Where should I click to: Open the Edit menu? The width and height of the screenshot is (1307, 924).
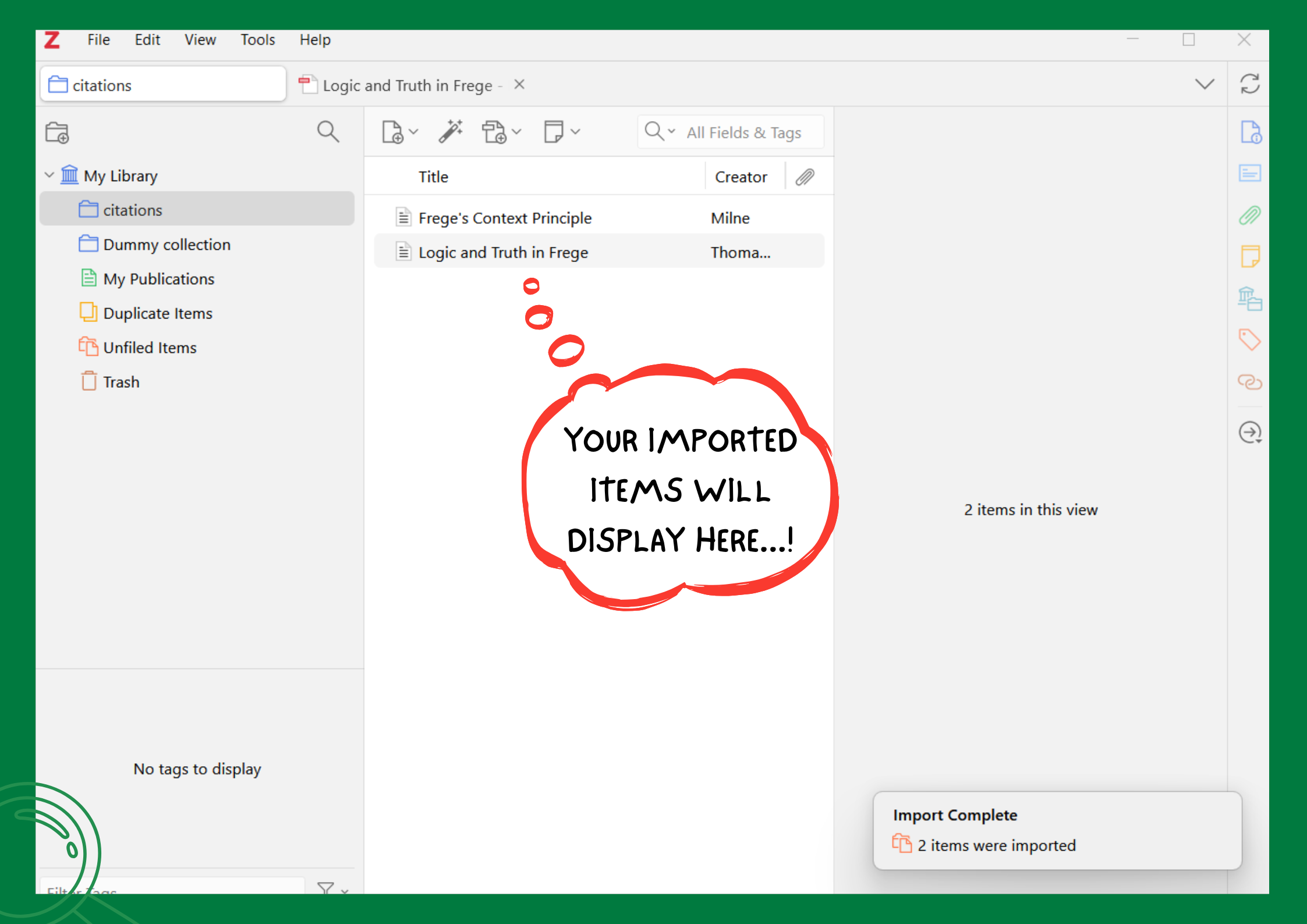click(x=147, y=40)
